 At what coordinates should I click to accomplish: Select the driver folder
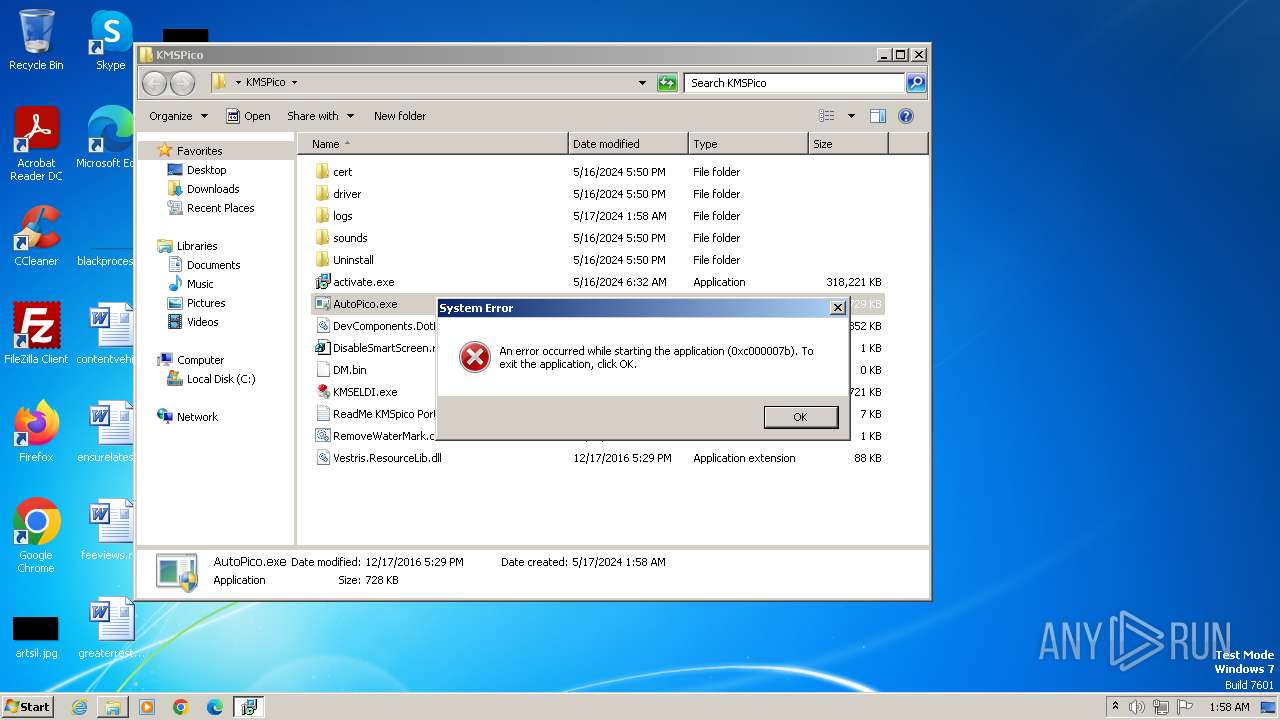[x=347, y=194]
